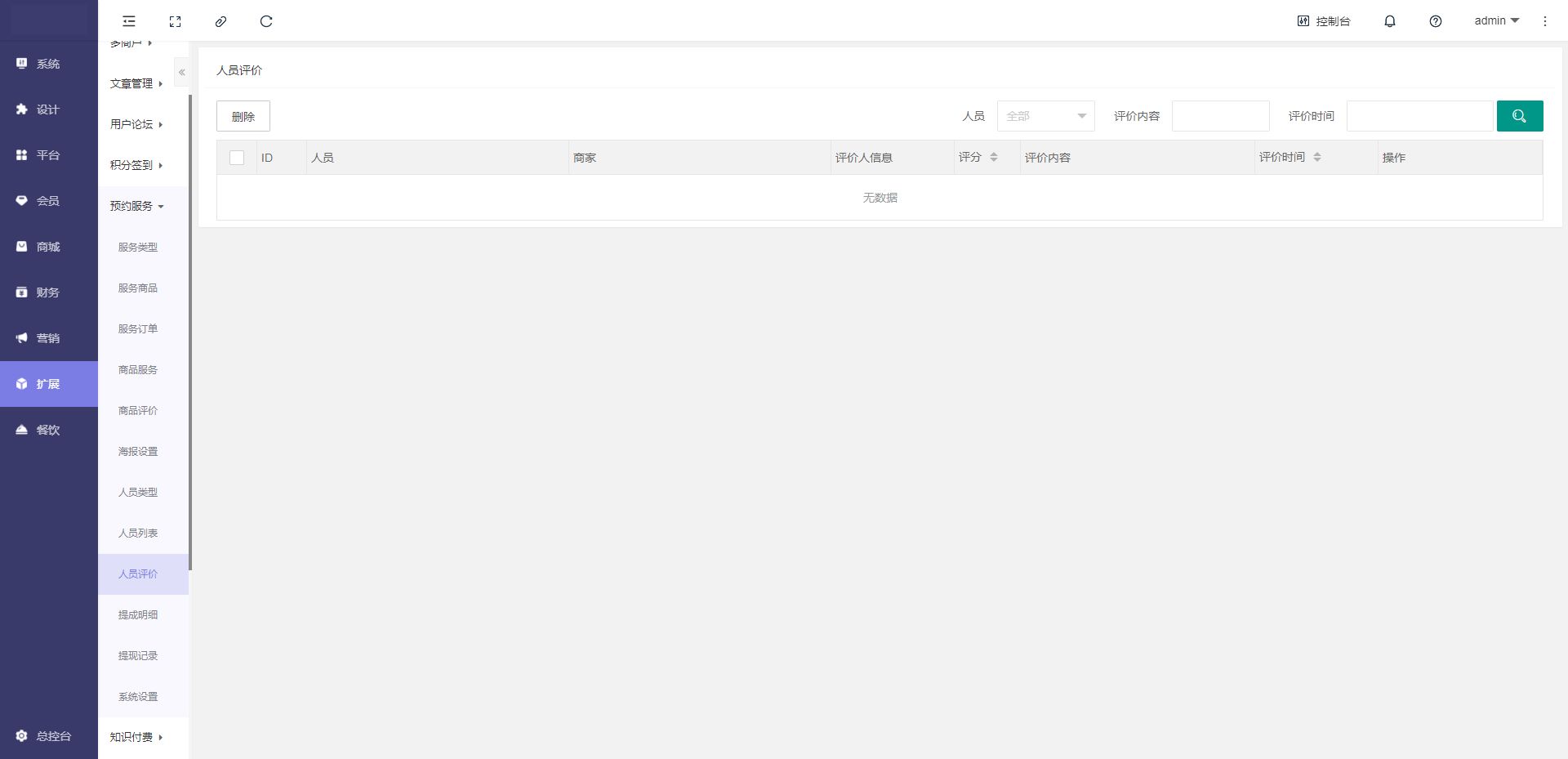The width and height of the screenshot is (1568, 759).
Task: Click the refresh page icon
Action: coord(266,21)
